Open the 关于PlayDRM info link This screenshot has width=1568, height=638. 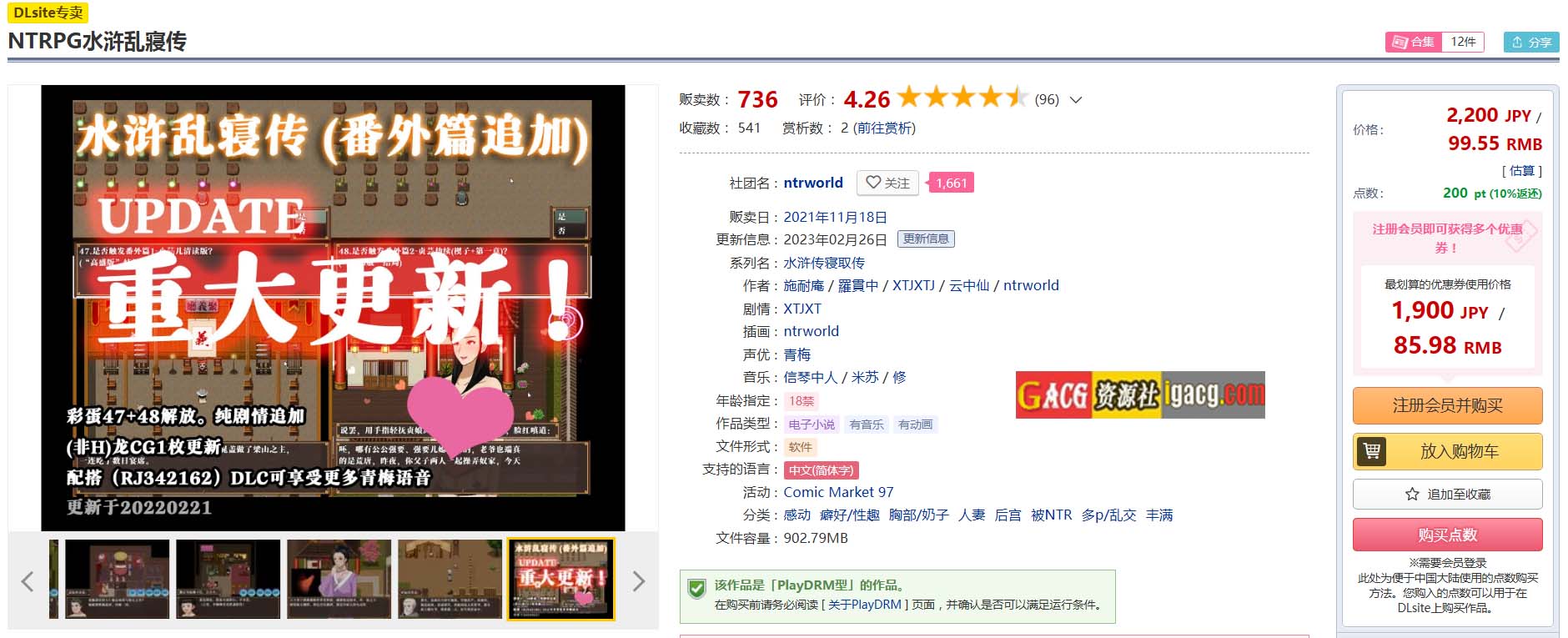[864, 605]
